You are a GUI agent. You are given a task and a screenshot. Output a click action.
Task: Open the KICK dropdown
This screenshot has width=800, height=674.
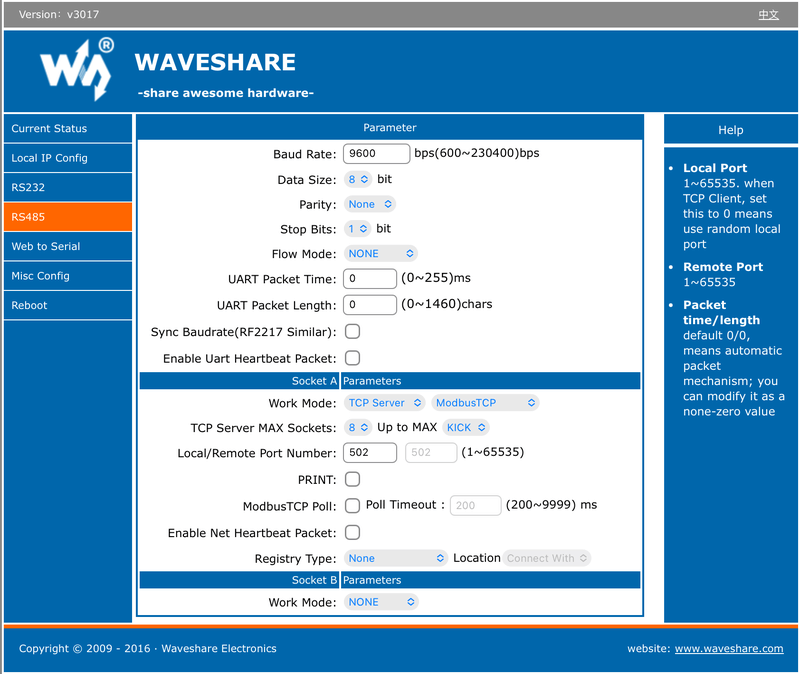pos(466,428)
